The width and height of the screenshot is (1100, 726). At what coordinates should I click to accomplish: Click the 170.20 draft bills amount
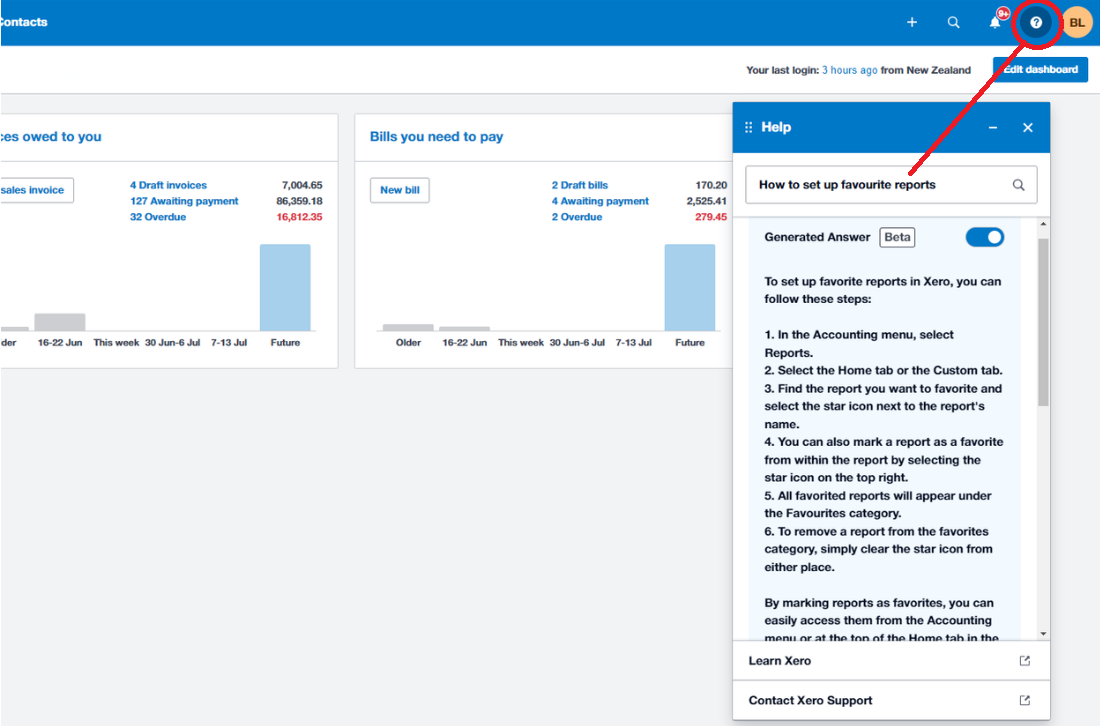711,185
